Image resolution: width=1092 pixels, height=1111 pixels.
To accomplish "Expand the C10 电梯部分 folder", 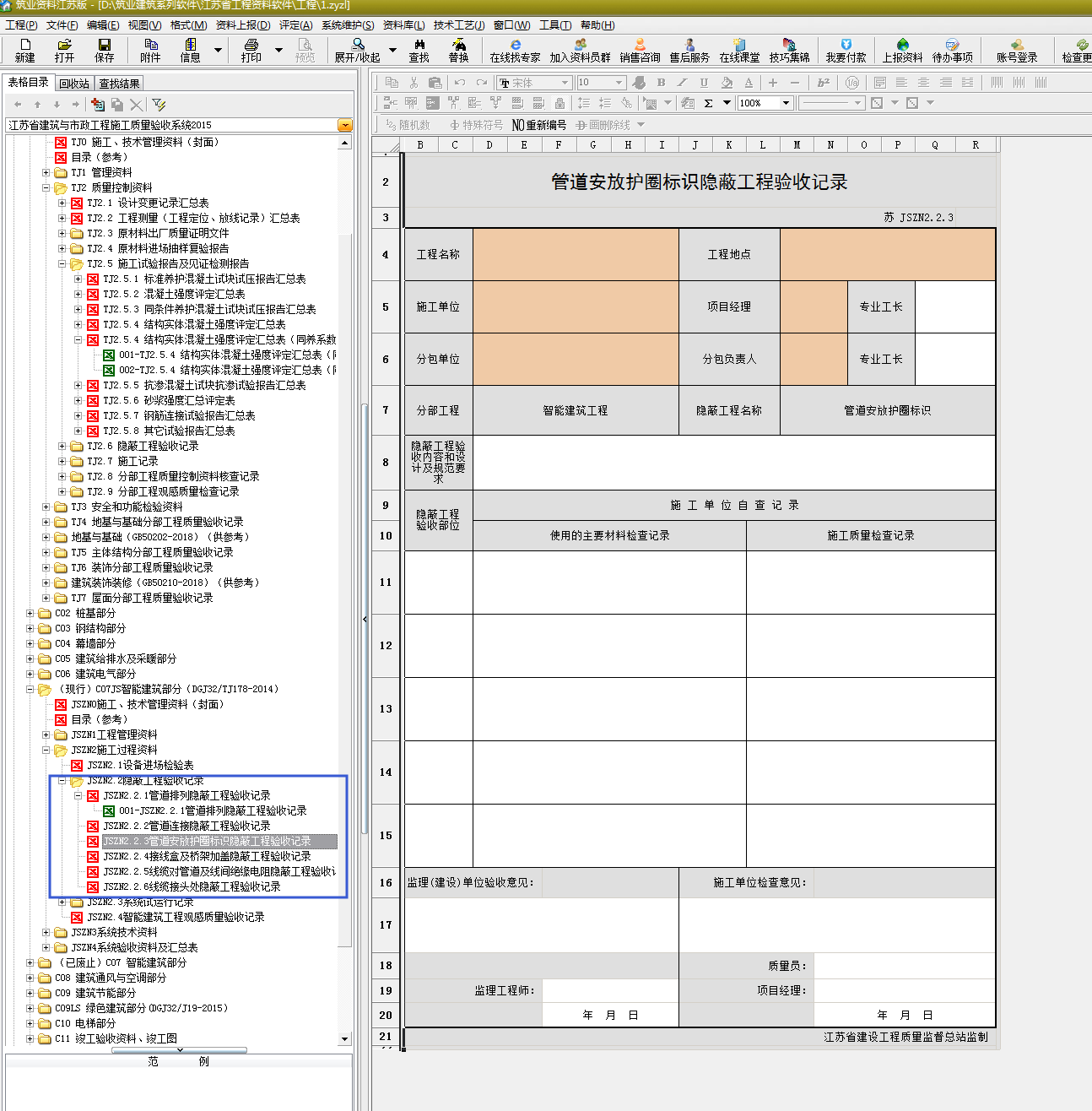I will tap(30, 1023).
